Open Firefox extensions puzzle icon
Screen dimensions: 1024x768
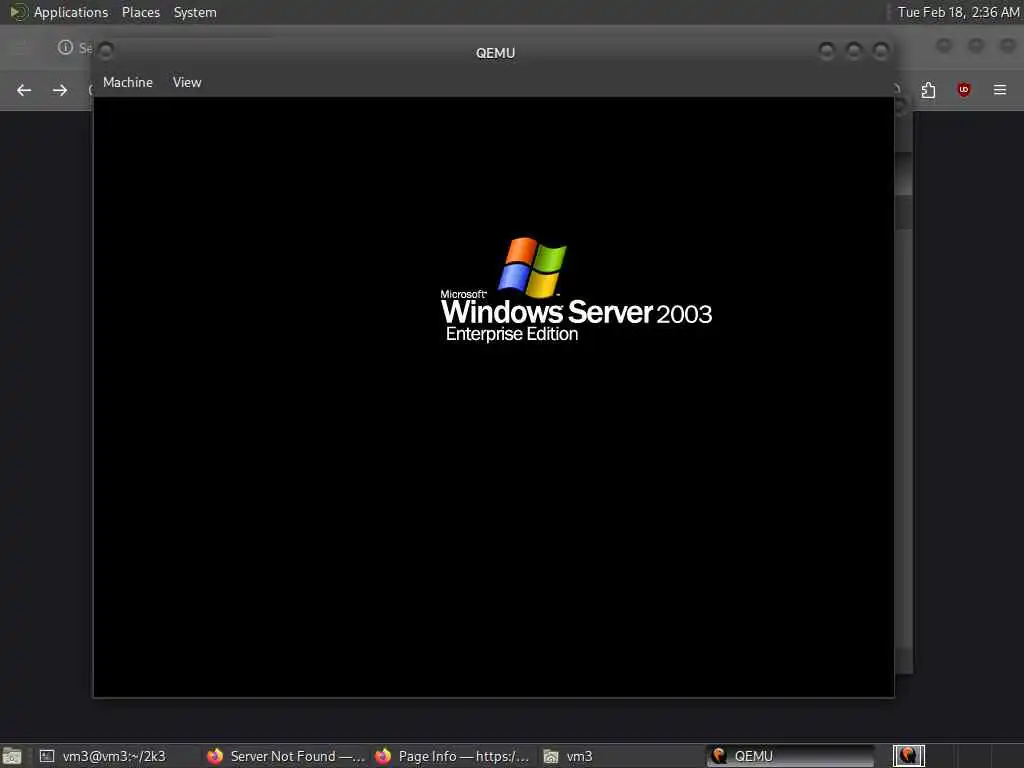928,90
